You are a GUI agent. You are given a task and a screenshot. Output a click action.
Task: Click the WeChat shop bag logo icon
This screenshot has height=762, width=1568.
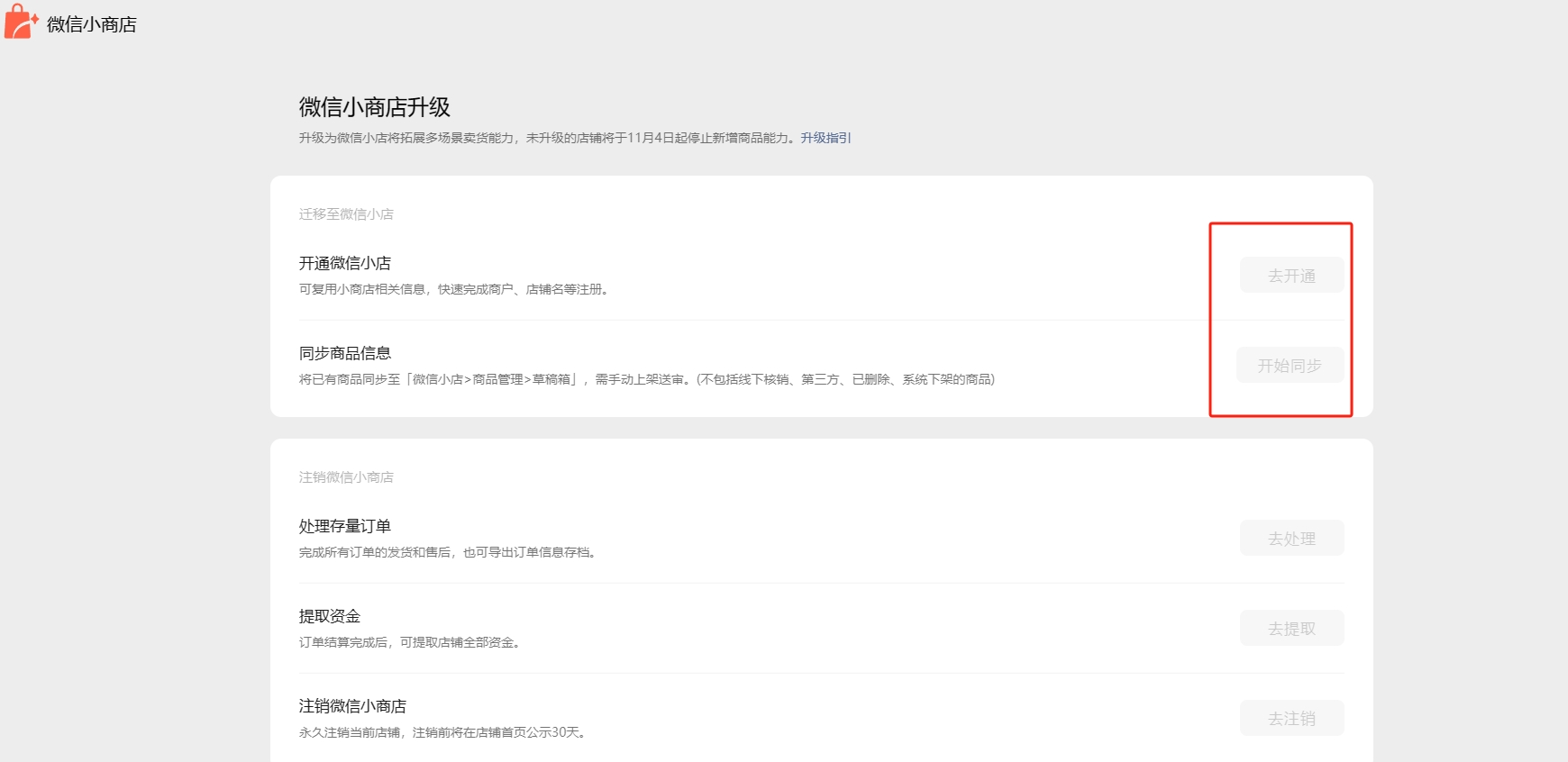click(21, 22)
